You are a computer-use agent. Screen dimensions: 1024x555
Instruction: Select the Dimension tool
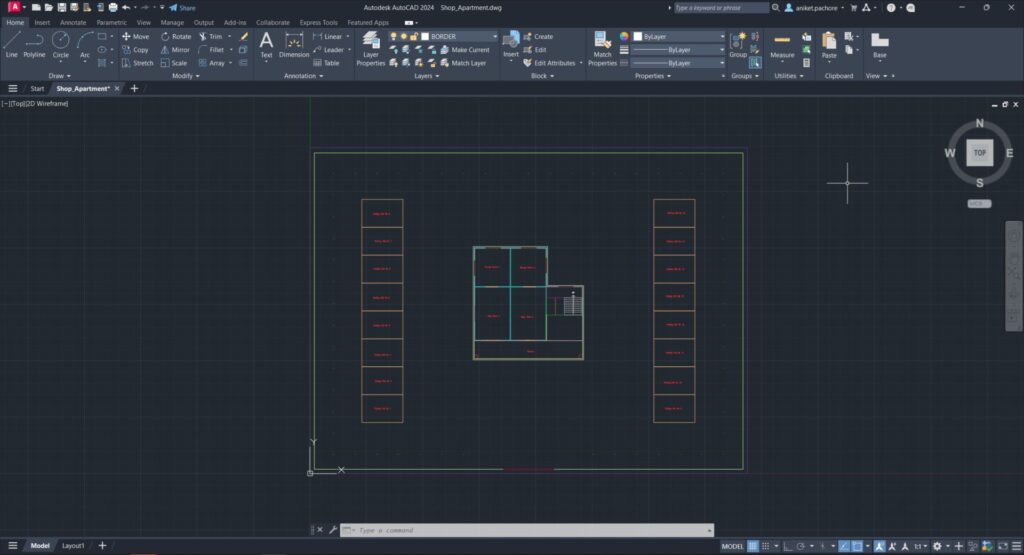tap(294, 44)
